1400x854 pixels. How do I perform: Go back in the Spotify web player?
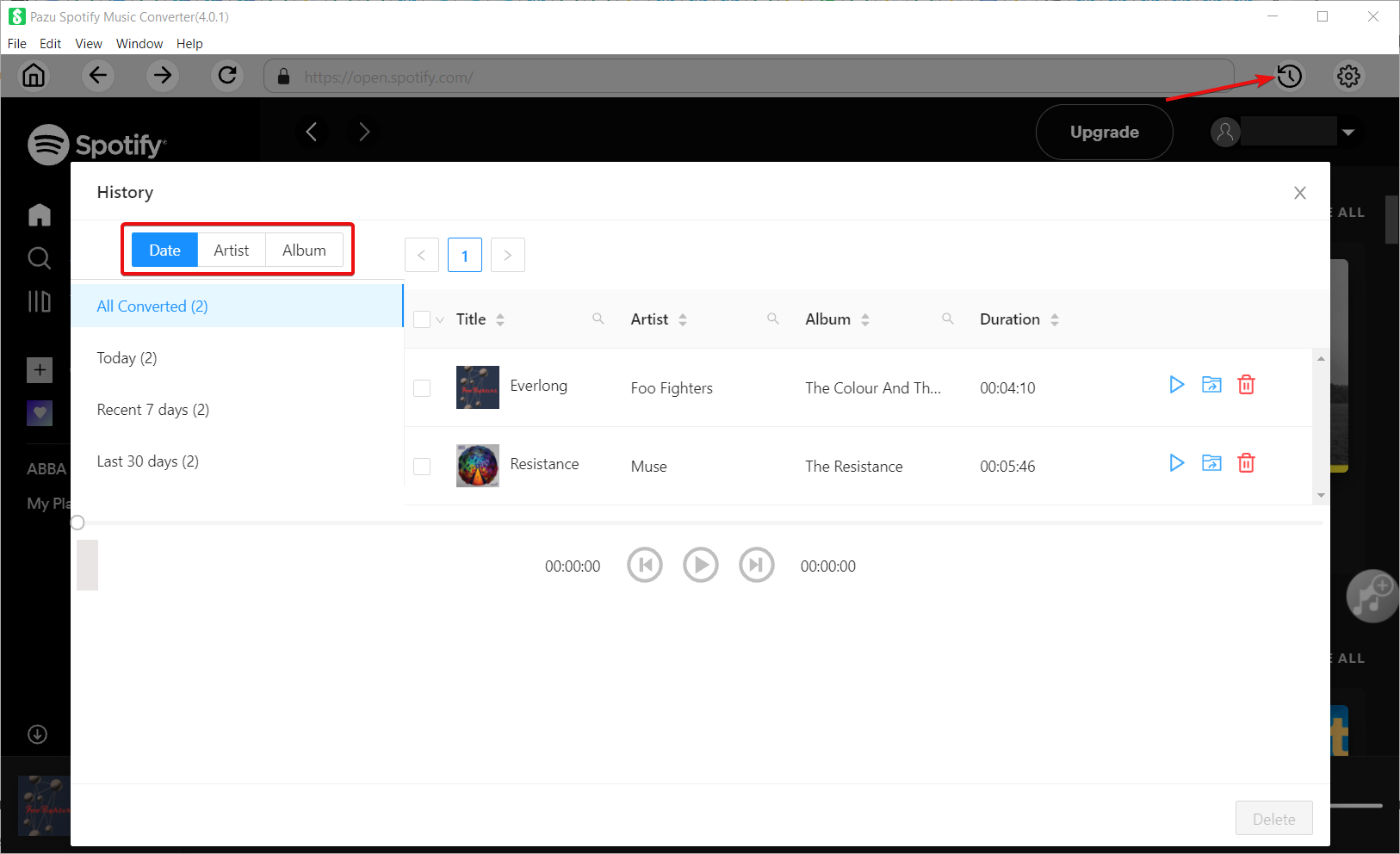[x=312, y=132]
